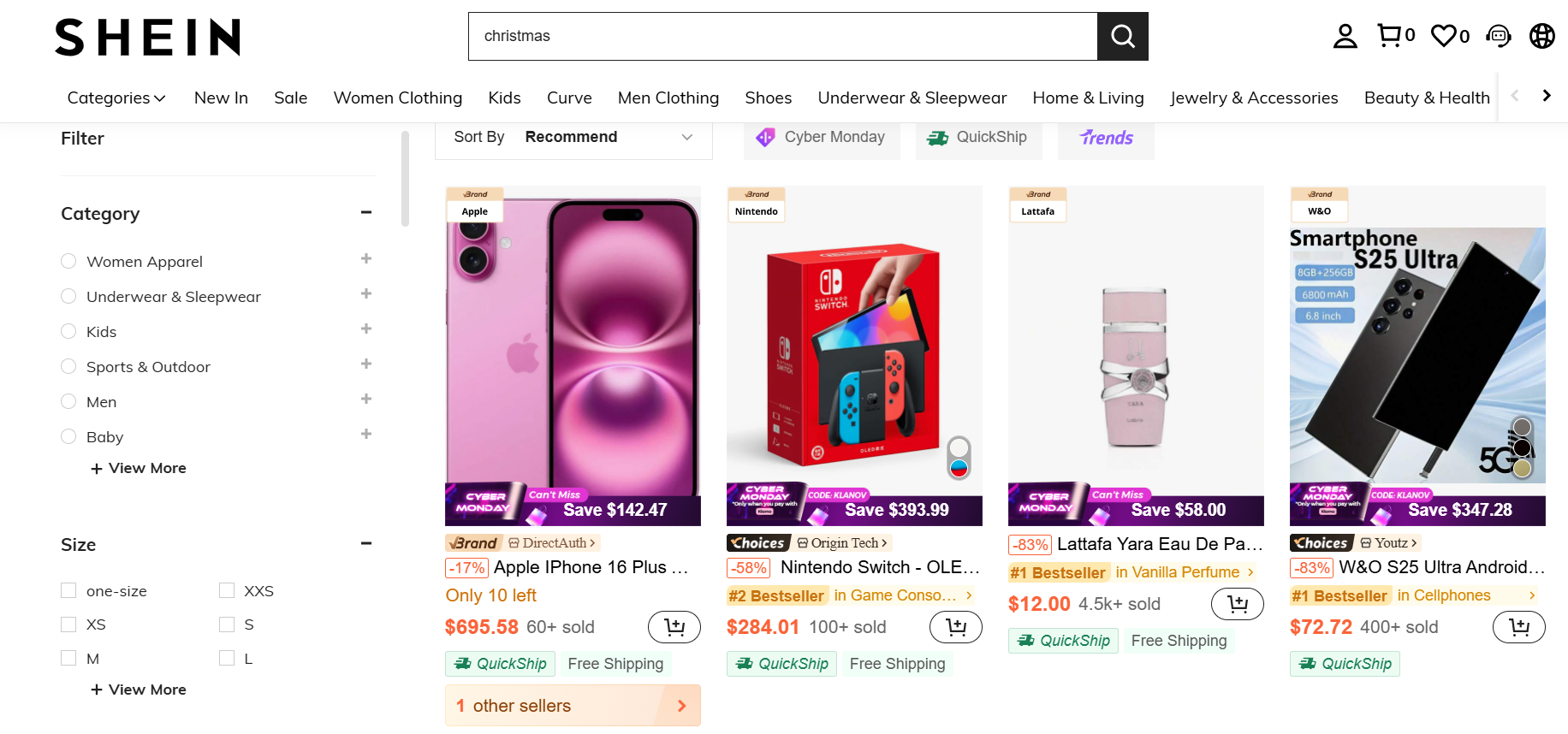Open the Women Clothing menu
Screen dimensions: 1568x734
click(x=397, y=98)
